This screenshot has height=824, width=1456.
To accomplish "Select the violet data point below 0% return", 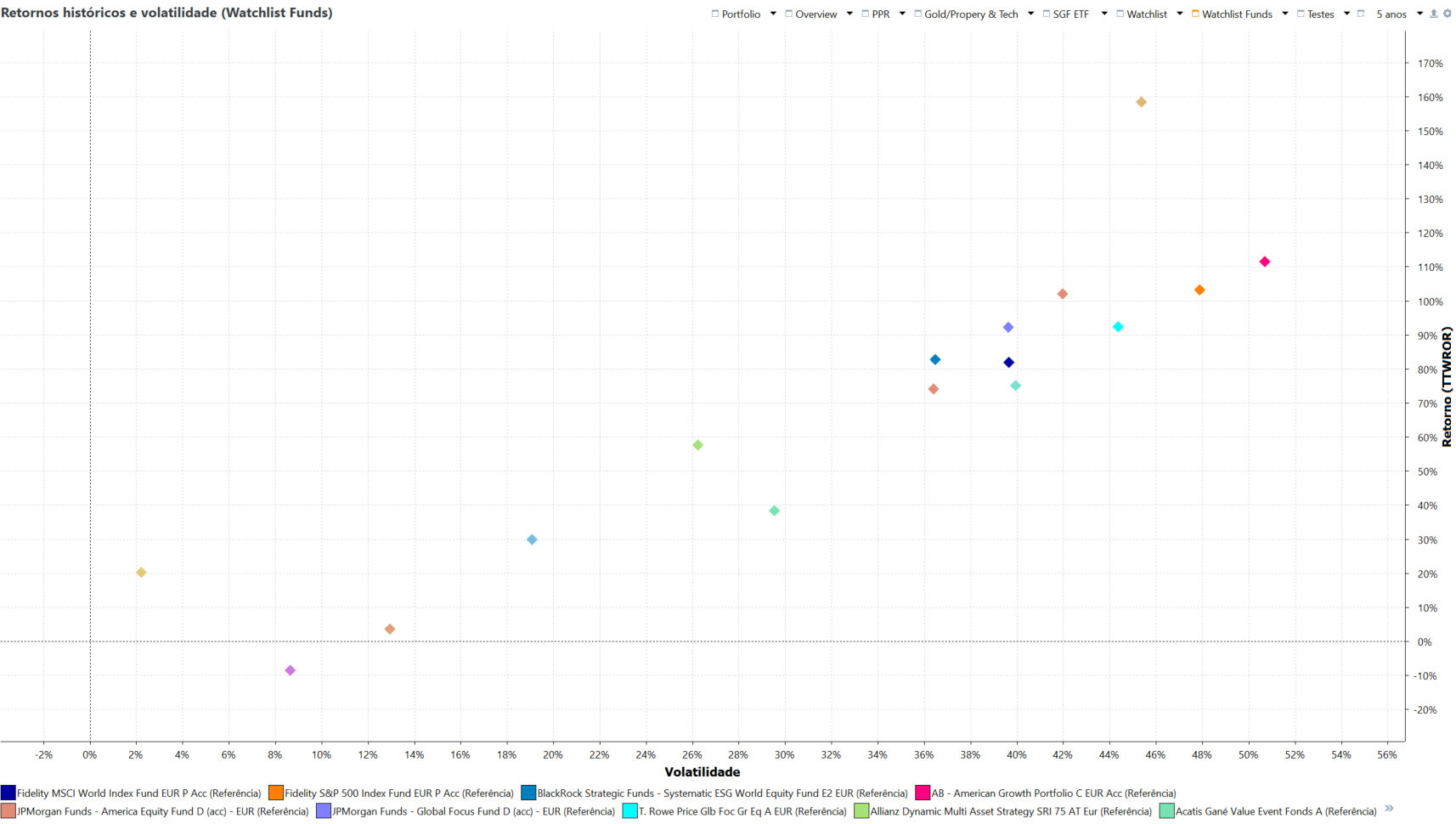I will click(x=290, y=671).
